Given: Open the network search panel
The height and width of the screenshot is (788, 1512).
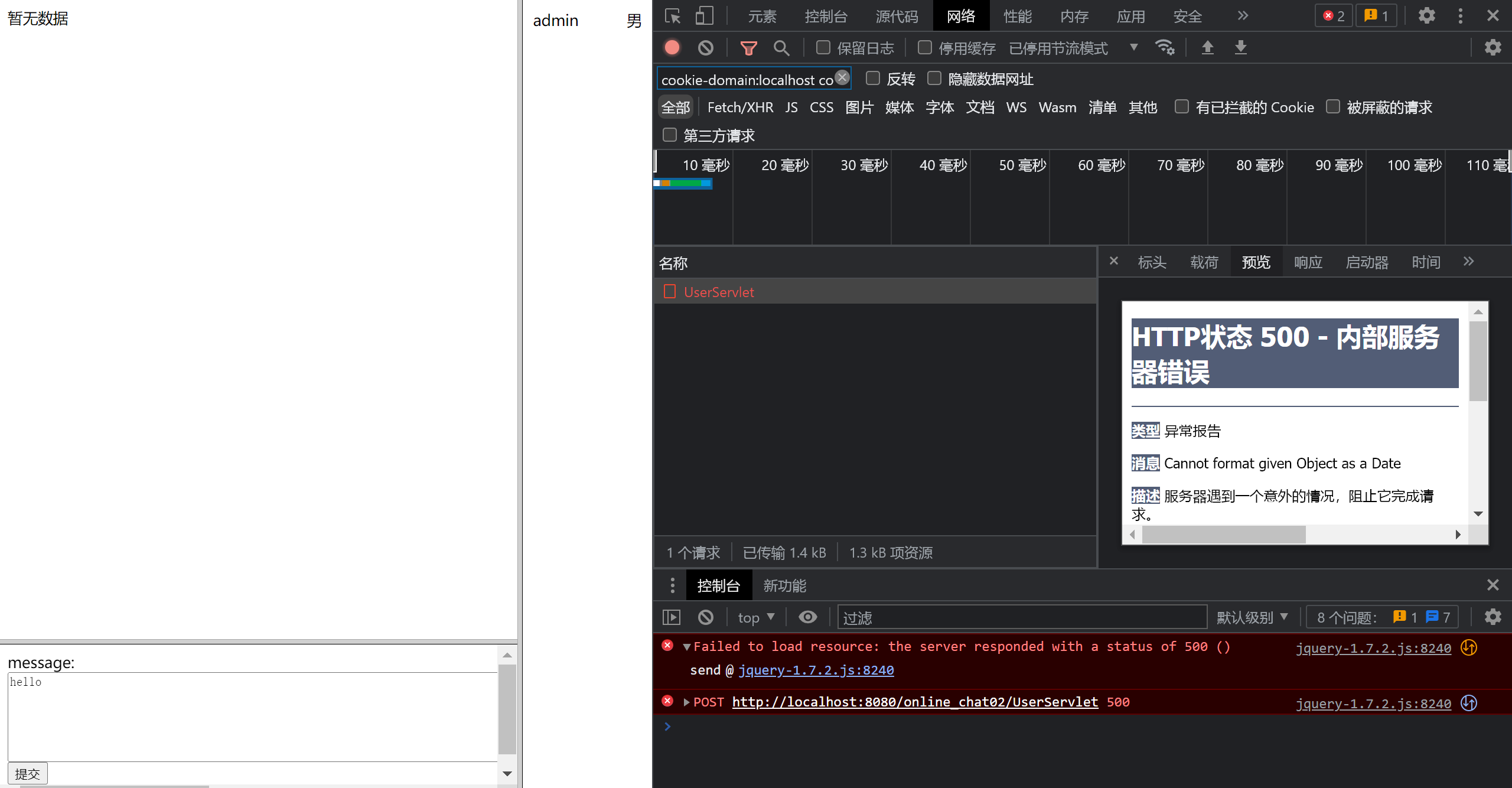Looking at the screenshot, I should pos(782,47).
